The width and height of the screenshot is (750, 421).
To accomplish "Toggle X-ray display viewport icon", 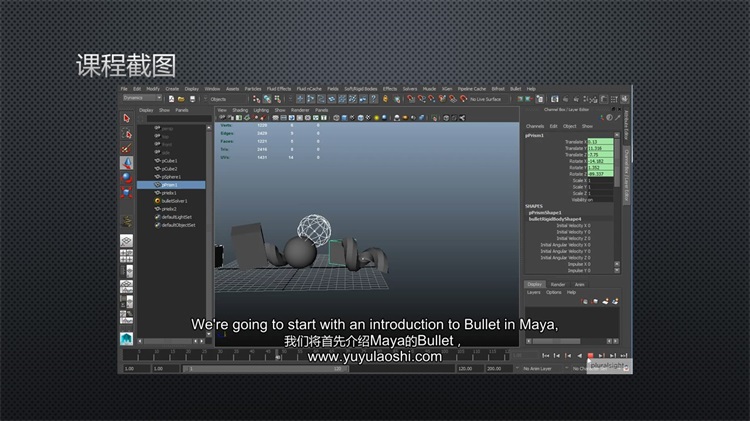I will click(446, 118).
